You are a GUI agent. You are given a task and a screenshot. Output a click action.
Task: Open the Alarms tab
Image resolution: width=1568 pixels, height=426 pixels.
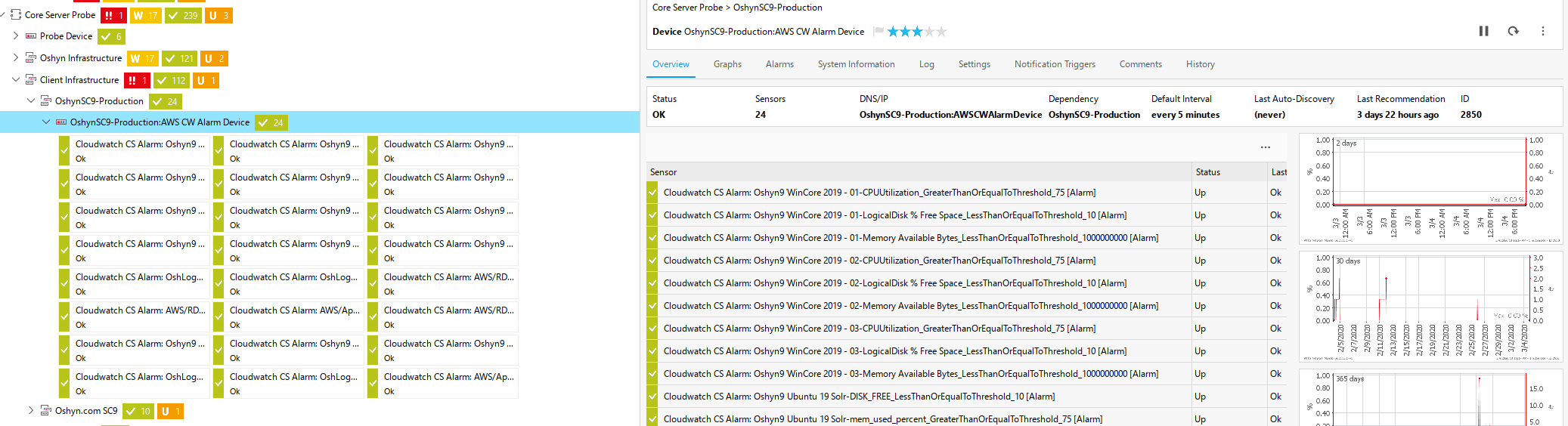click(x=779, y=64)
